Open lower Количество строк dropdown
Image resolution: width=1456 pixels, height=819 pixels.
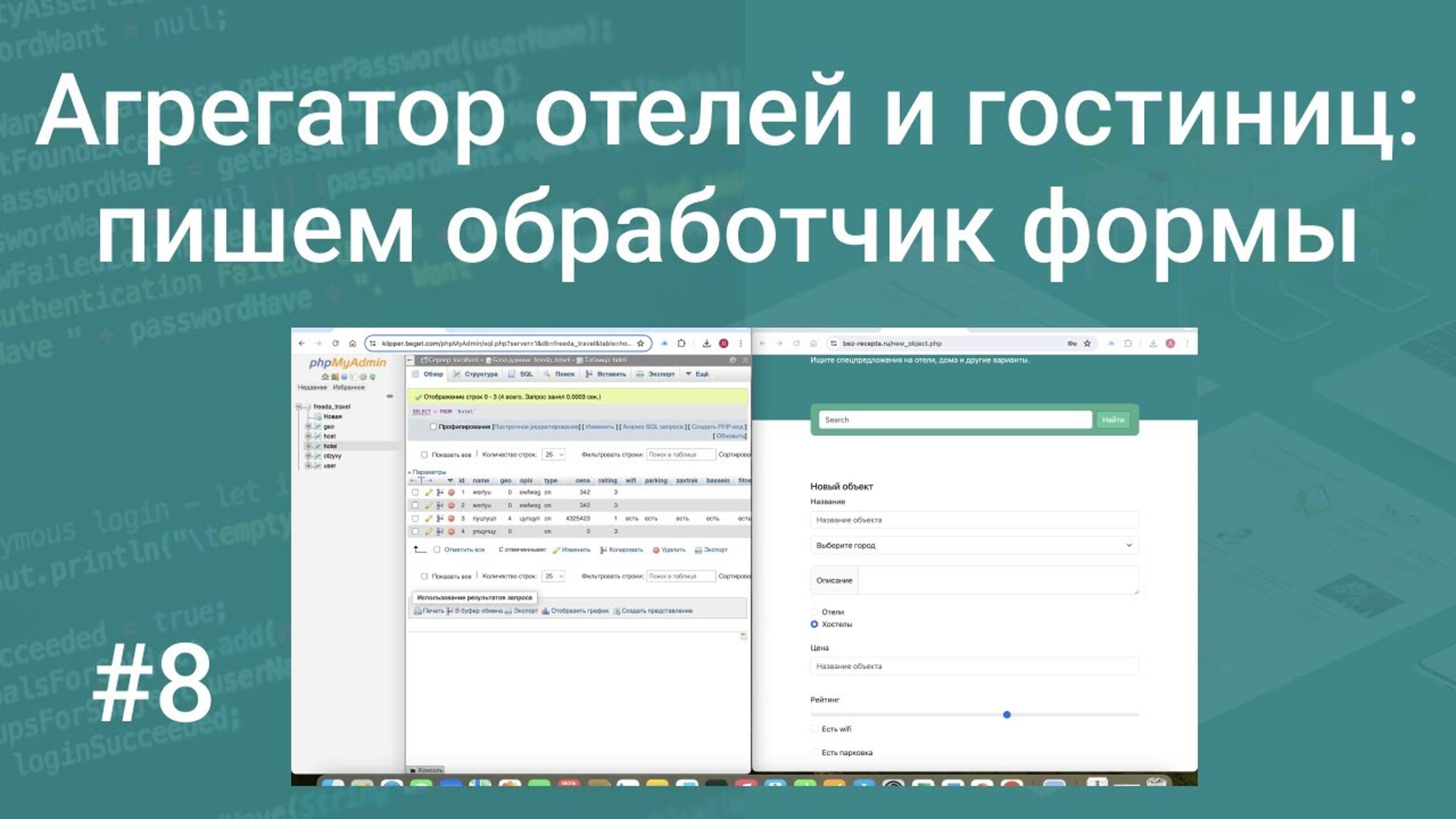tap(553, 577)
